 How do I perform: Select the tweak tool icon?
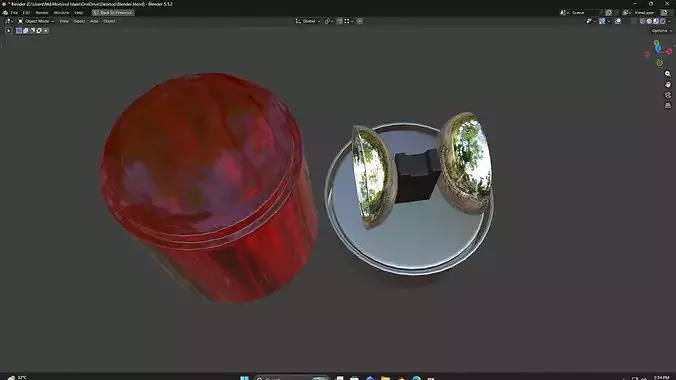point(8,31)
